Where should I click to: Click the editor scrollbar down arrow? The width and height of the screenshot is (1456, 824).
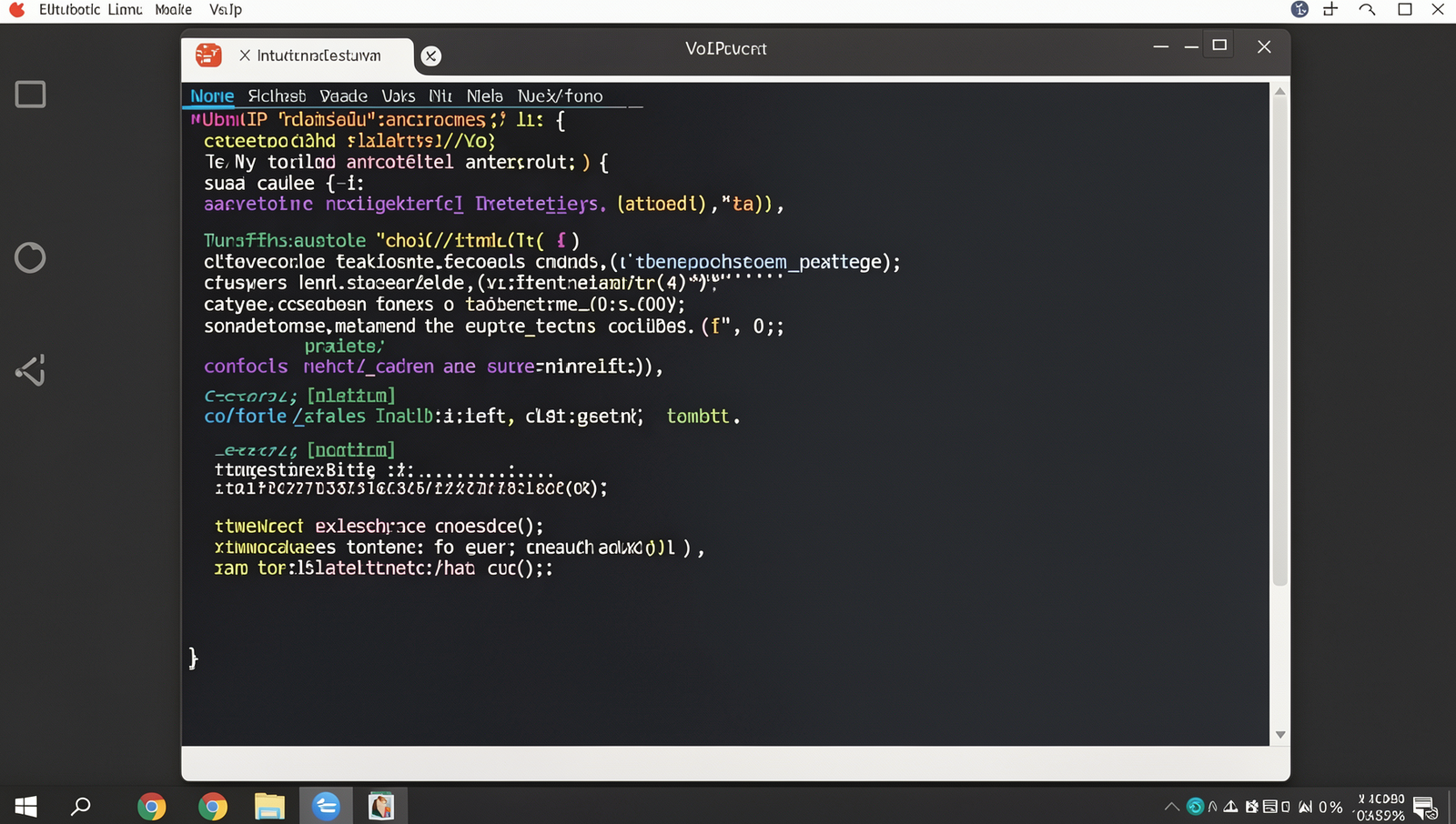click(1279, 734)
